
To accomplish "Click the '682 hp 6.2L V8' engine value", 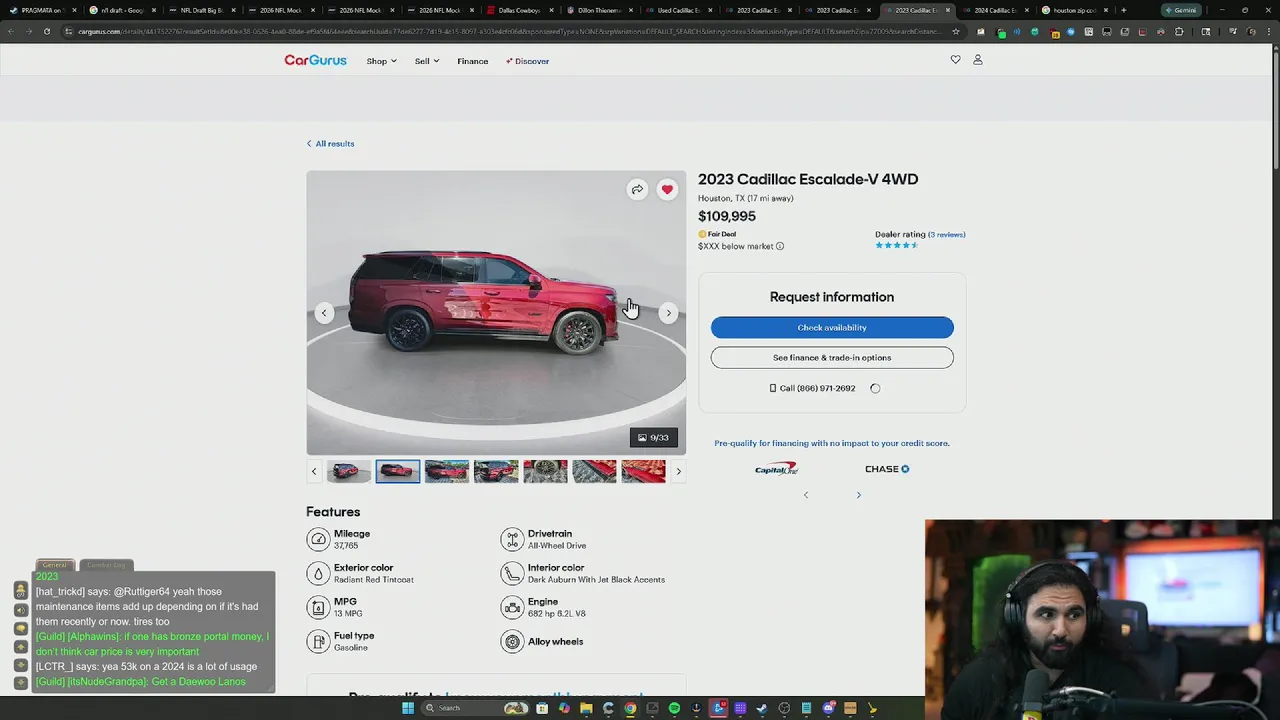I will 557,614.
